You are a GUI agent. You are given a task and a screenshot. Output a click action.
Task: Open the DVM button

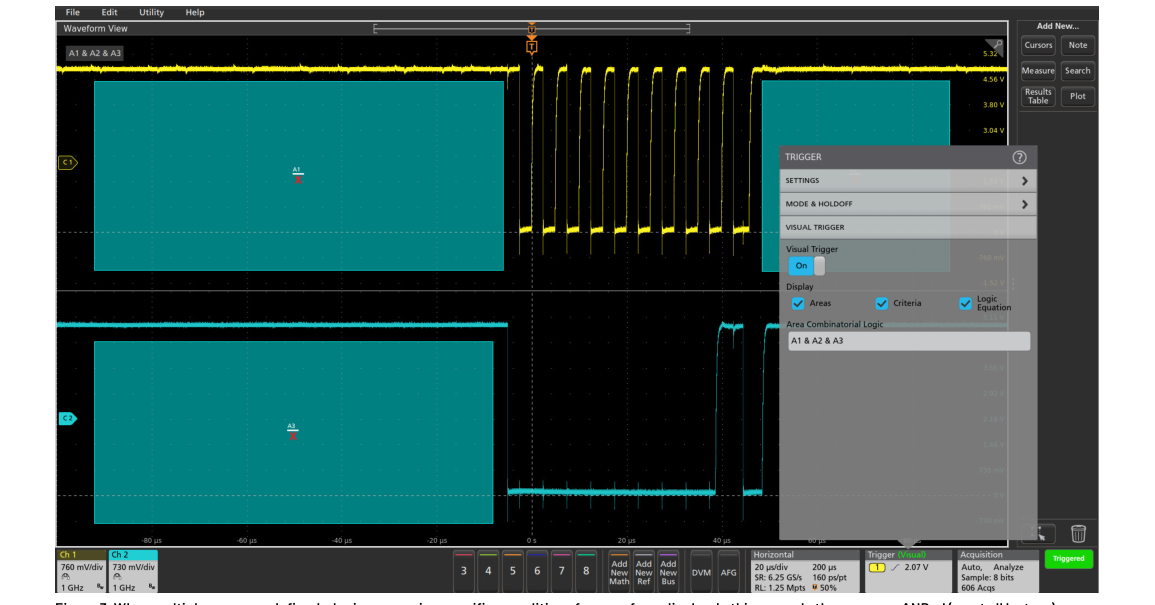point(701,570)
